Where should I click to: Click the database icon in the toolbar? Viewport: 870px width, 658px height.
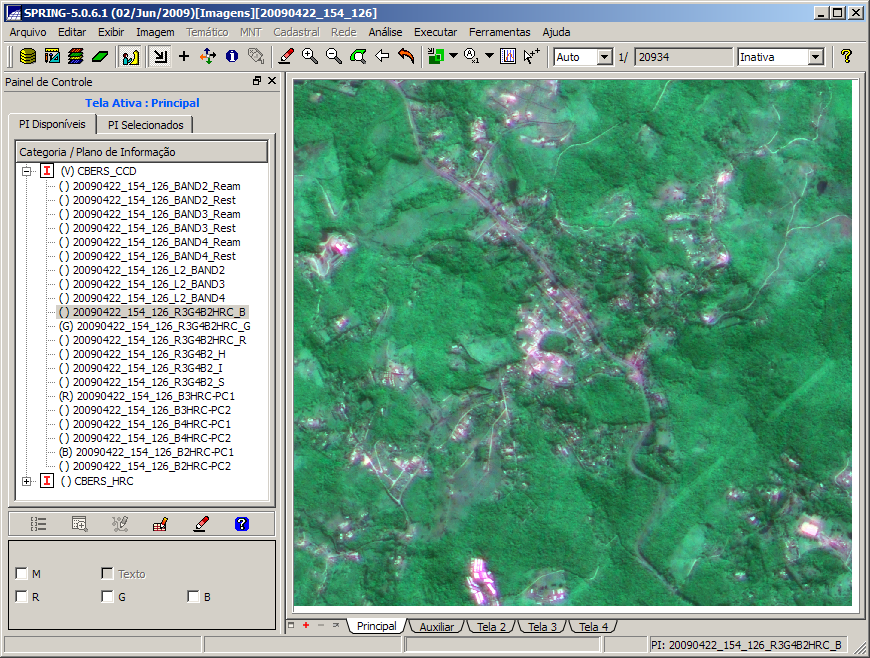click(28, 57)
